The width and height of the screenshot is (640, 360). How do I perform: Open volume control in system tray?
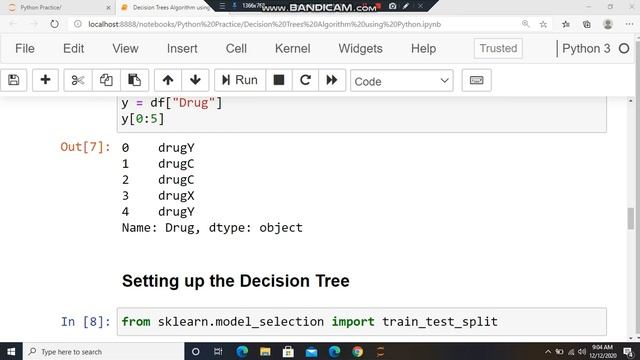coord(582,352)
